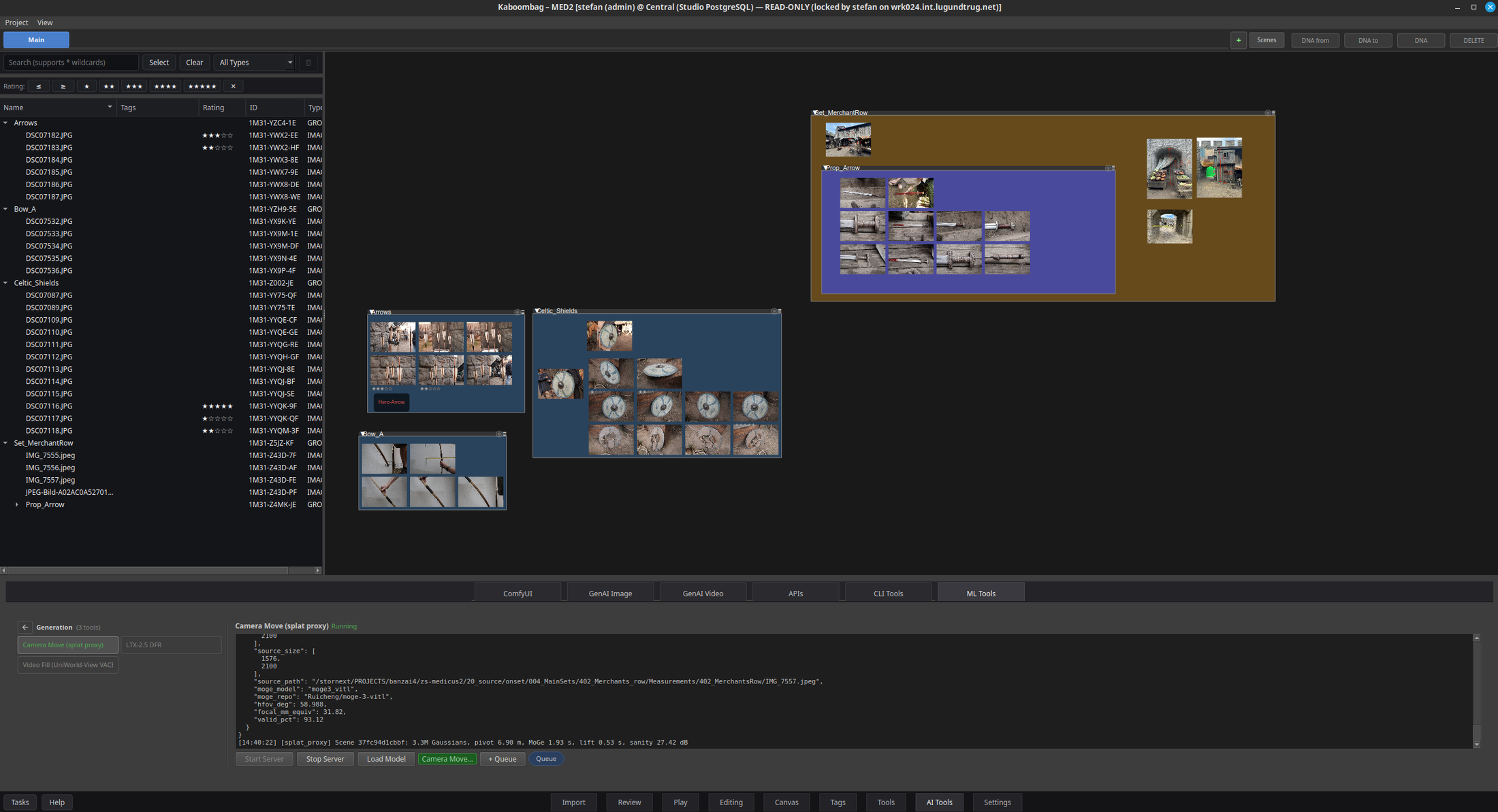
Task: Click the back arrow beside Generation
Action: (25, 628)
